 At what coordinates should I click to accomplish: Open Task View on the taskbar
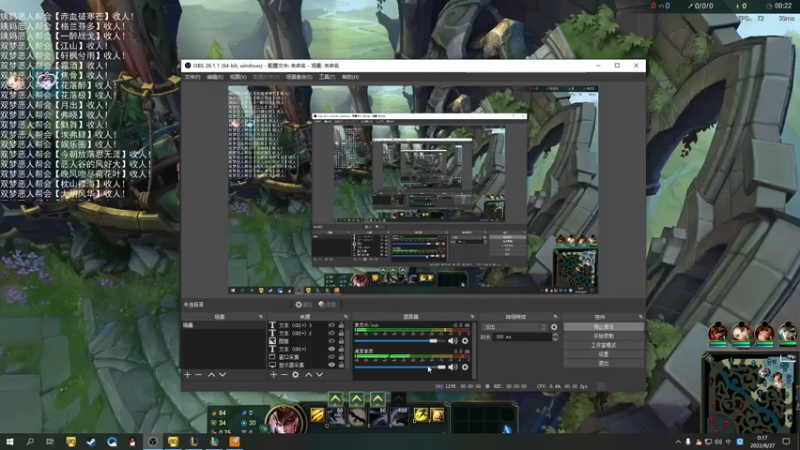49,441
